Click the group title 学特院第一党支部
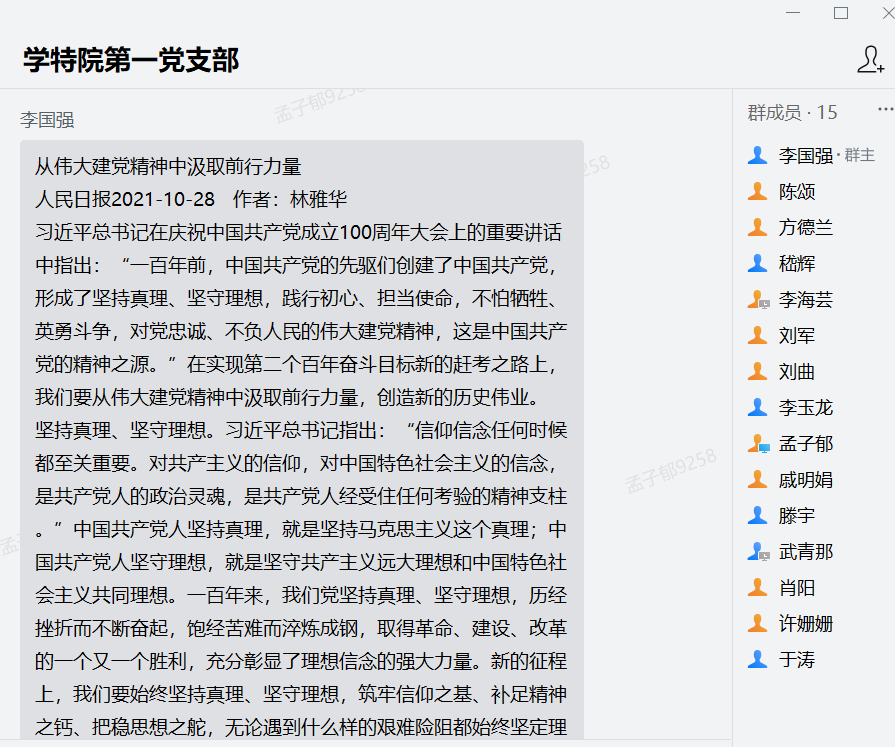This screenshot has height=747, width=895. (x=131, y=60)
